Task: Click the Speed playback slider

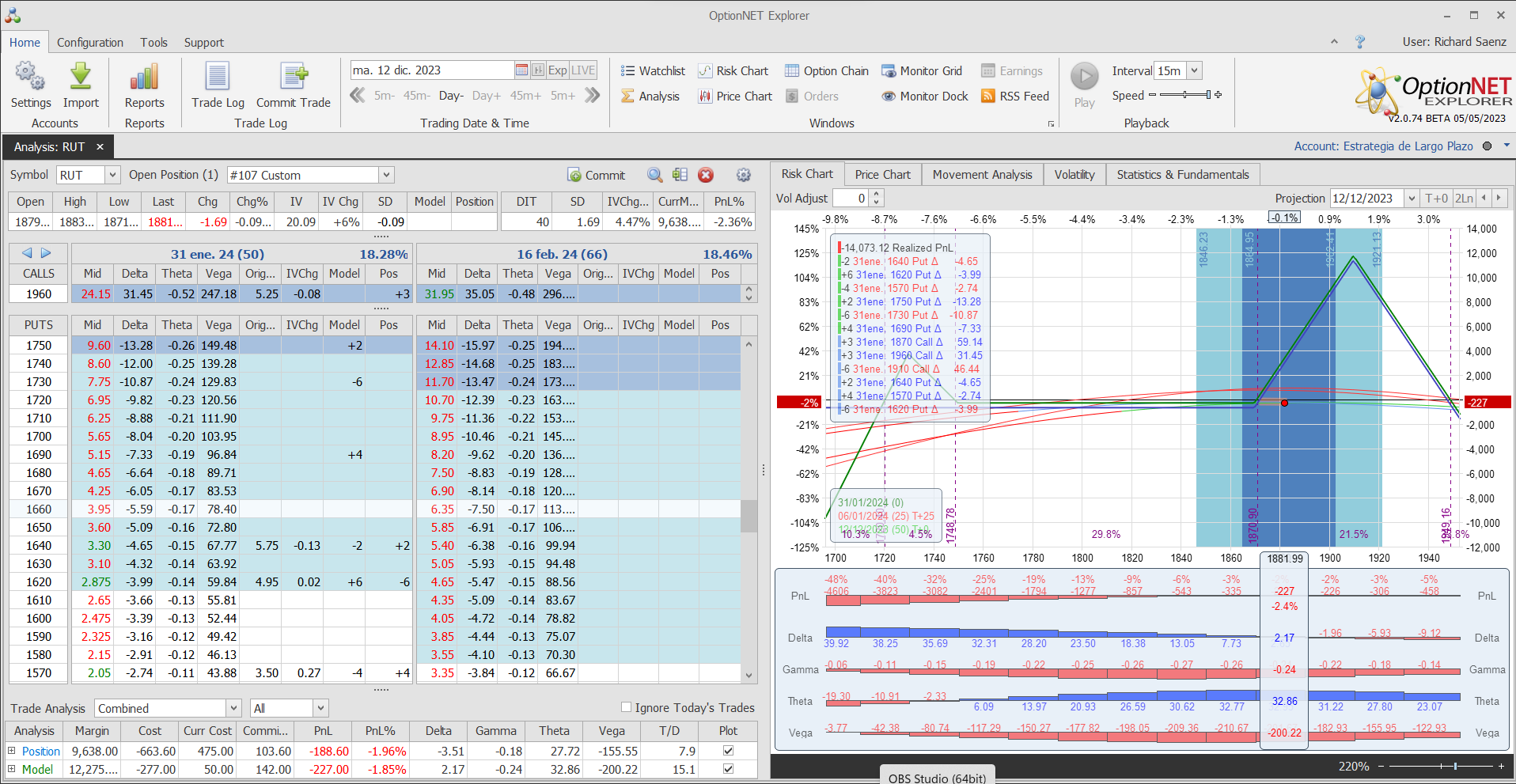Action: pyautogui.click(x=1184, y=95)
